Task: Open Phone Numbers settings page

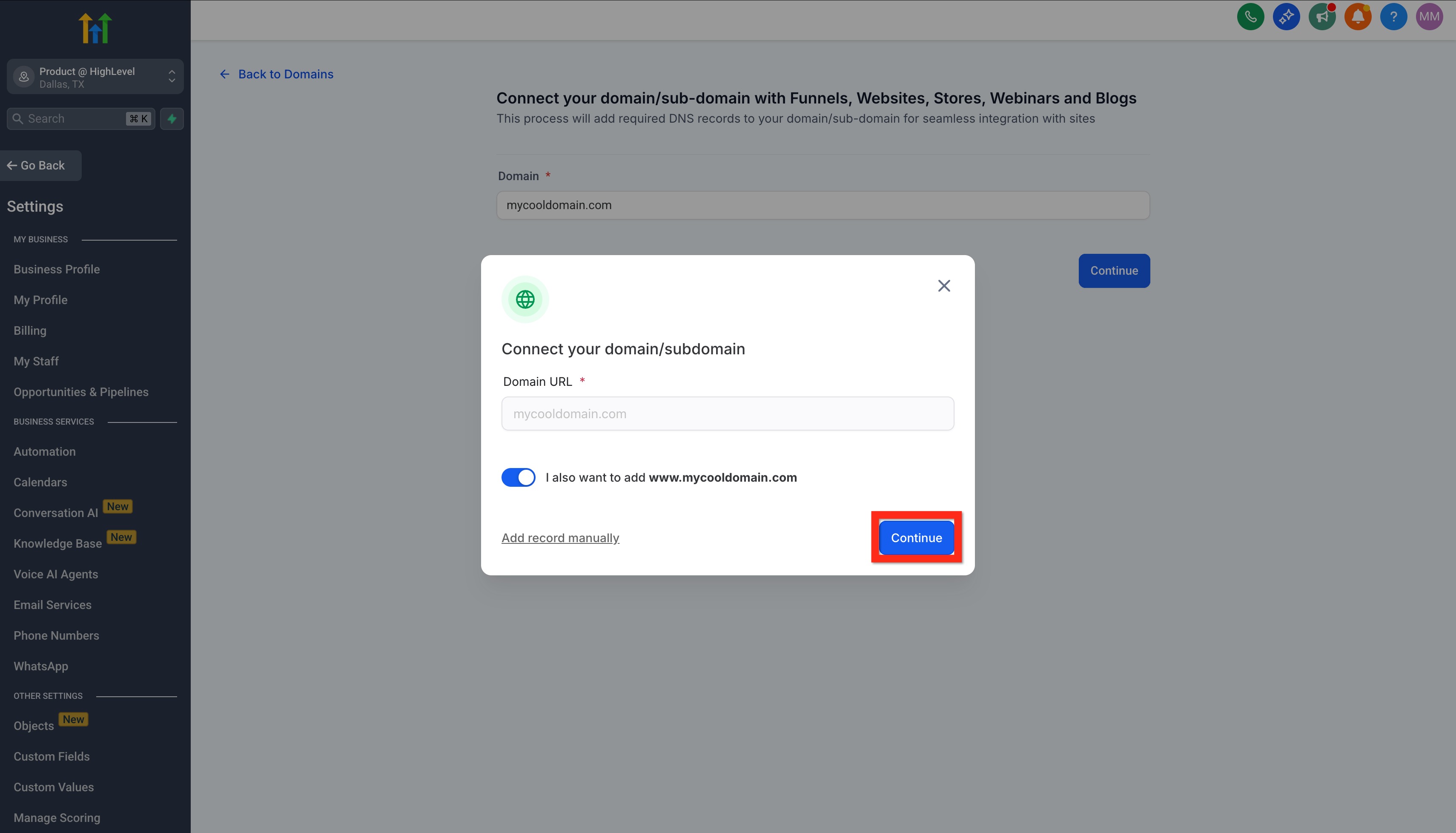Action: point(56,635)
